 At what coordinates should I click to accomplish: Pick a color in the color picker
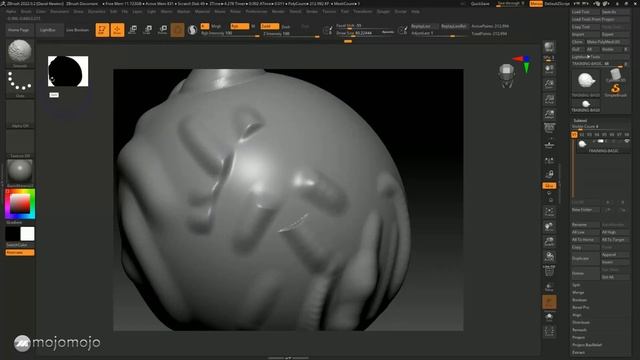point(20,204)
